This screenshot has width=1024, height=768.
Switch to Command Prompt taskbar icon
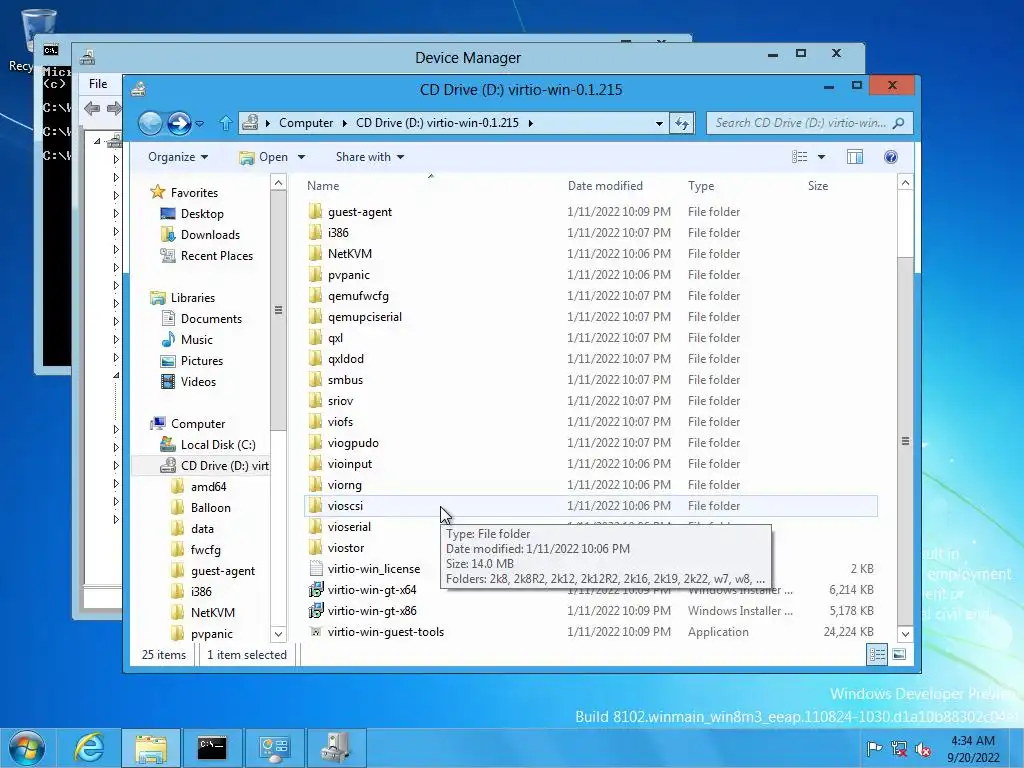click(x=212, y=748)
